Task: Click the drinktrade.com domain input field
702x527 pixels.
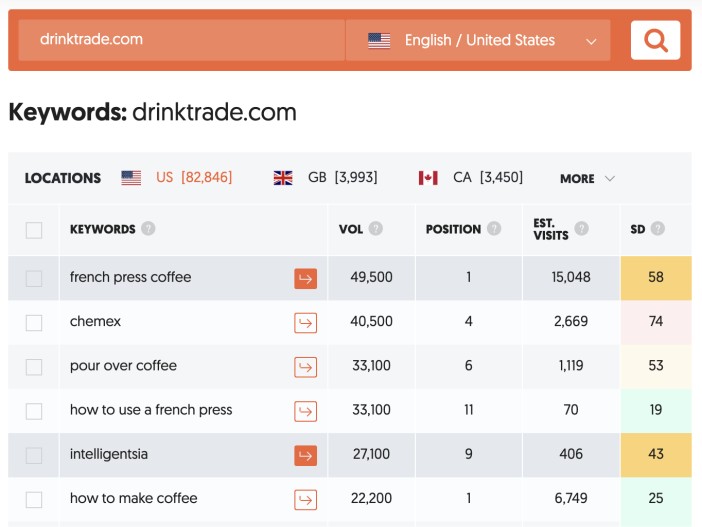Action: tap(180, 40)
